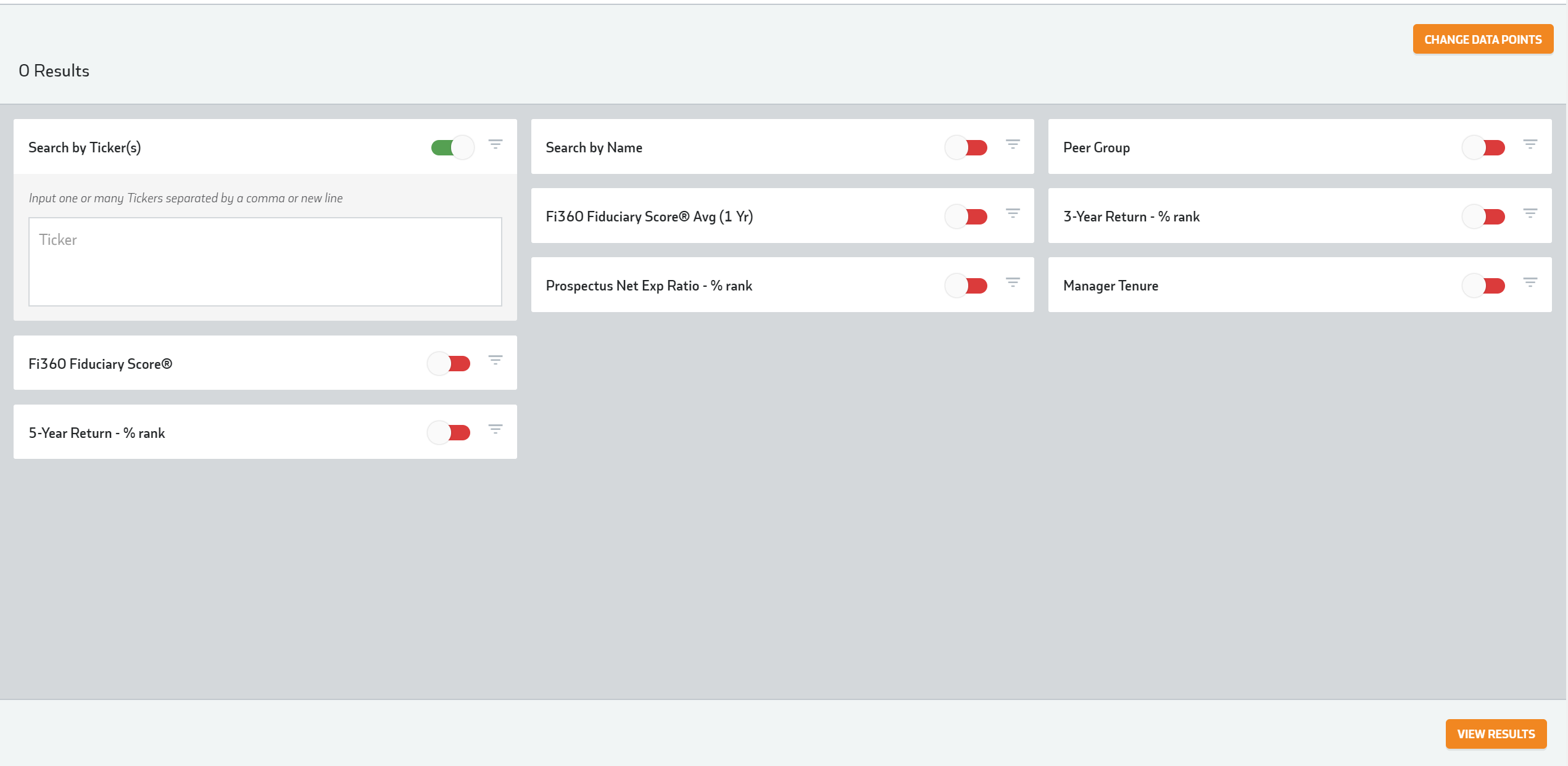Enable the Prospectus Net Exp Ratio toggle
The height and width of the screenshot is (766, 1568).
pos(966,286)
